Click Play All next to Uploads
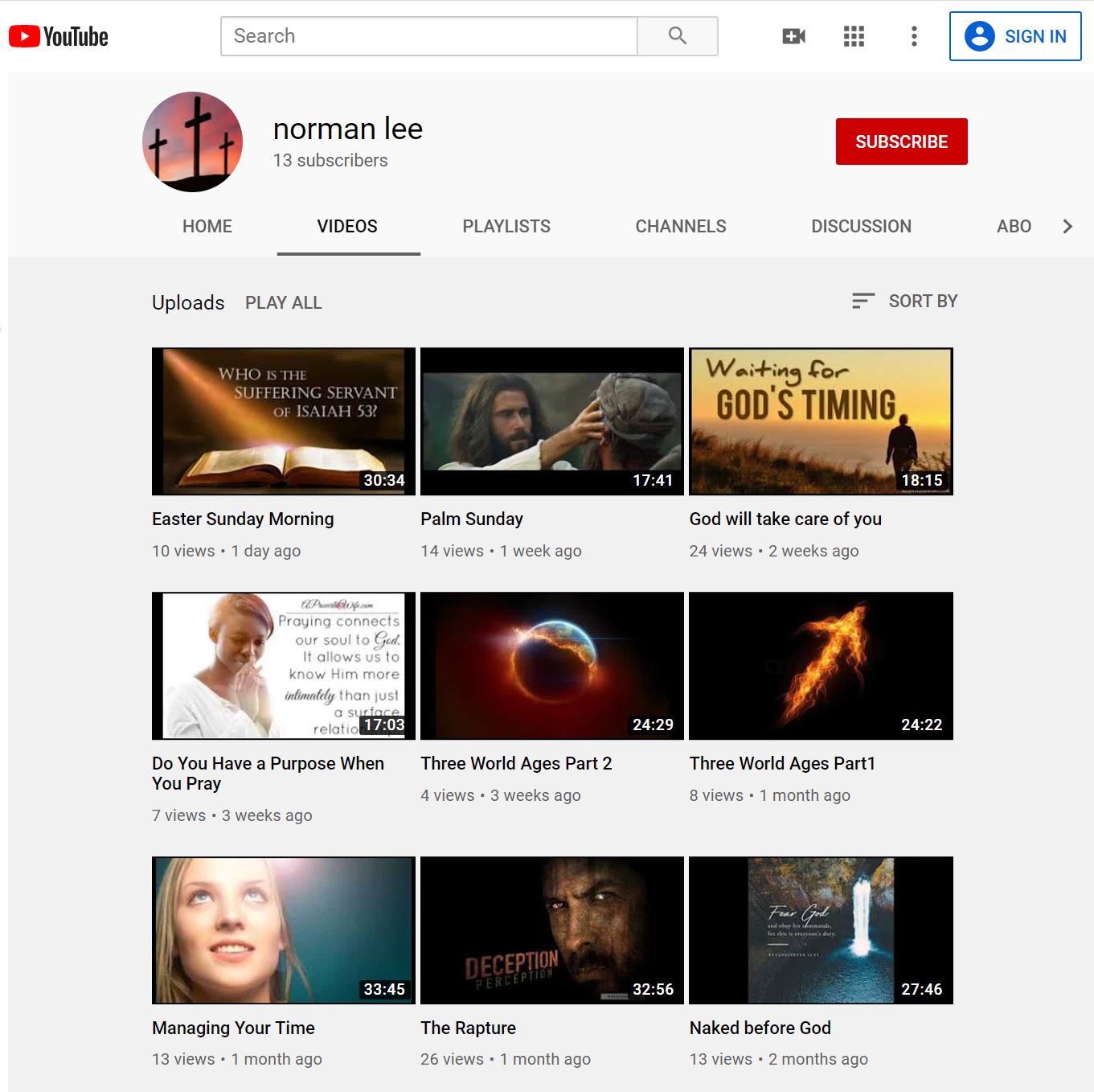1094x1092 pixels. (284, 303)
